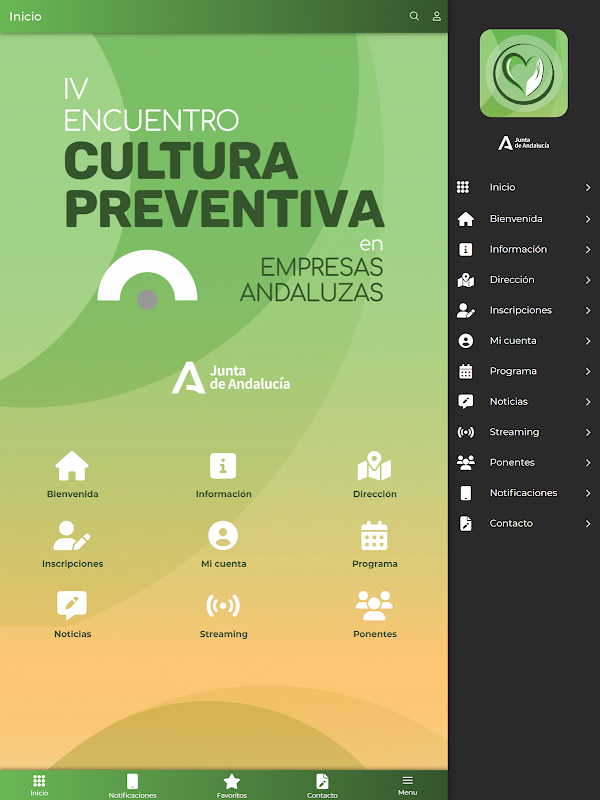Tap the Programa calendar grid icon
600x800 pixels.
click(374, 536)
